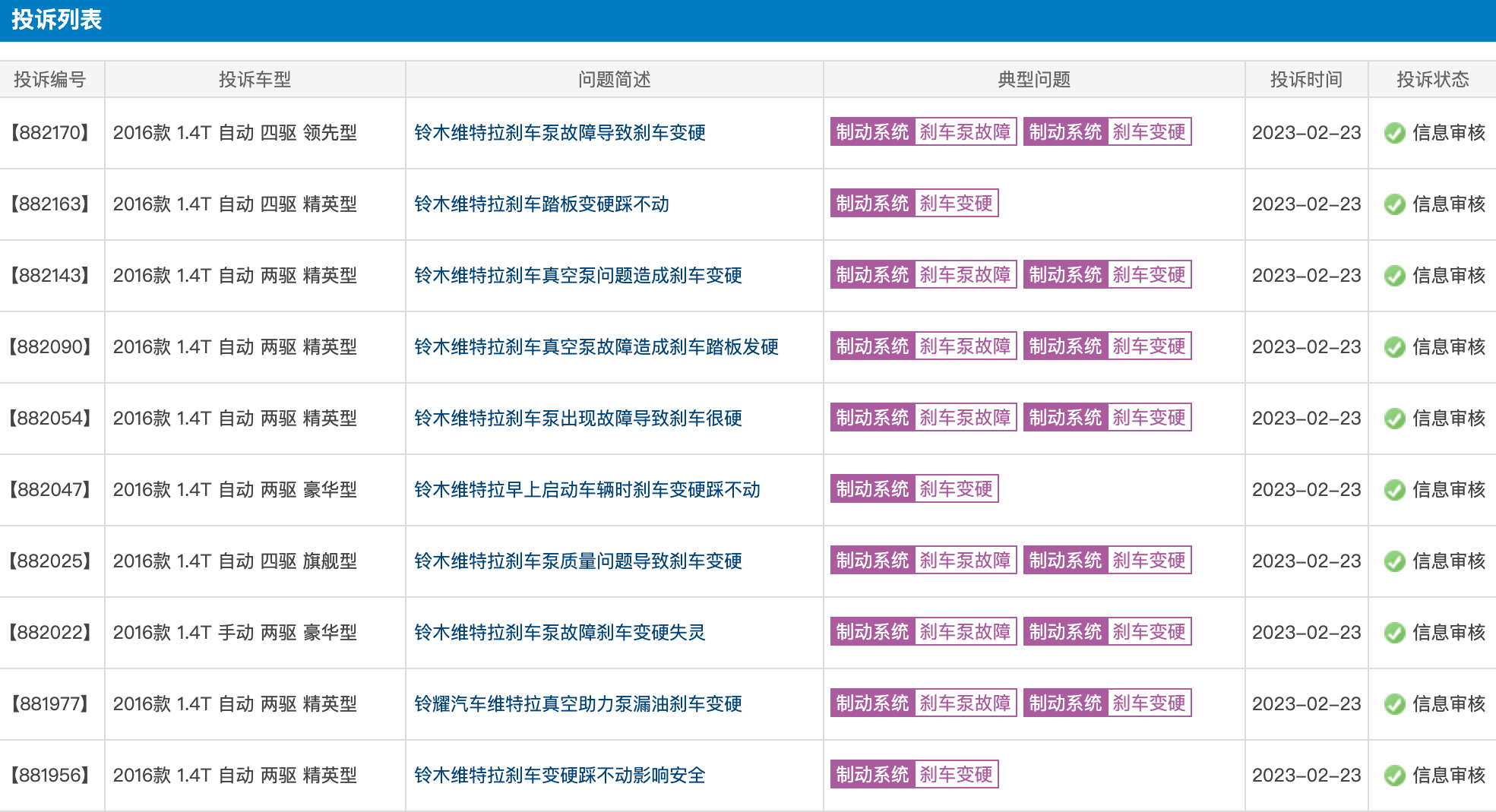Click green check icon for complaint 882170
Screen dimensions: 1496x812
click(x=1394, y=133)
